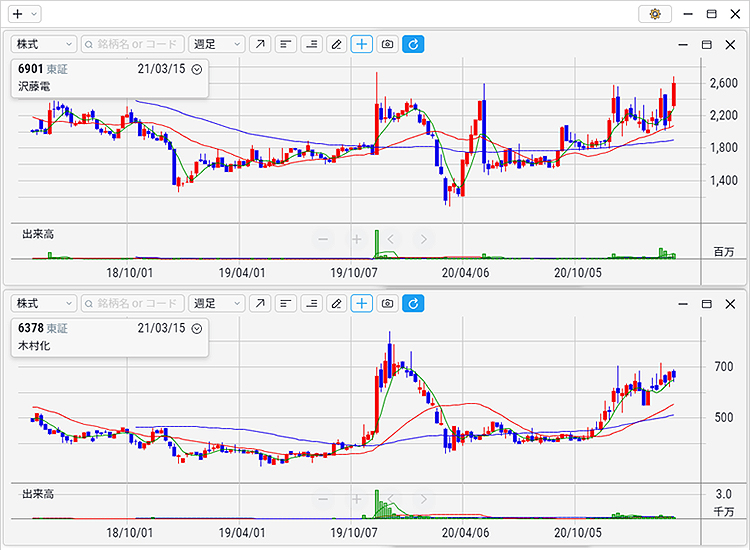Click the camera snapshot icon in the upper chart
750x550 pixels.
click(x=387, y=44)
